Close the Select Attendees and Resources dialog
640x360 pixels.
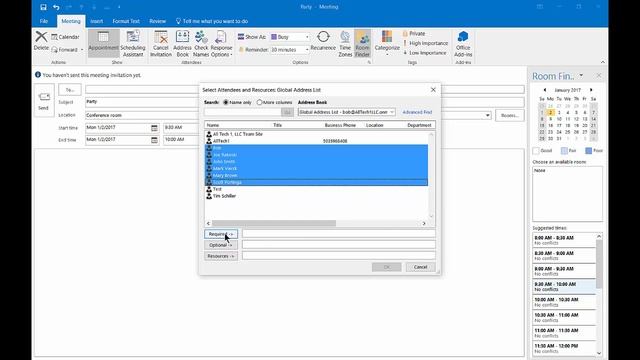(x=433, y=90)
